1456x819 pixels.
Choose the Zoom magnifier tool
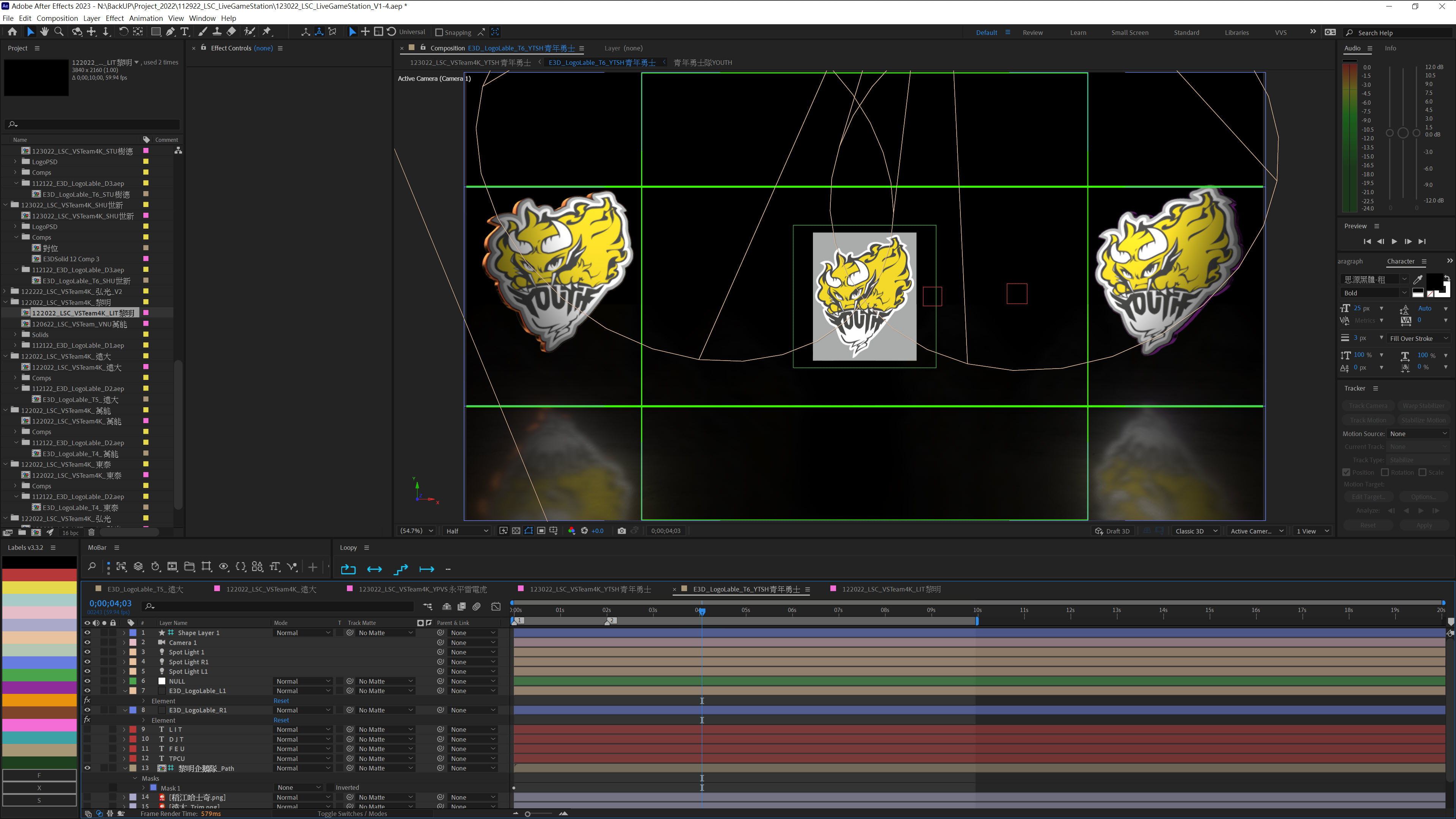pyautogui.click(x=59, y=31)
